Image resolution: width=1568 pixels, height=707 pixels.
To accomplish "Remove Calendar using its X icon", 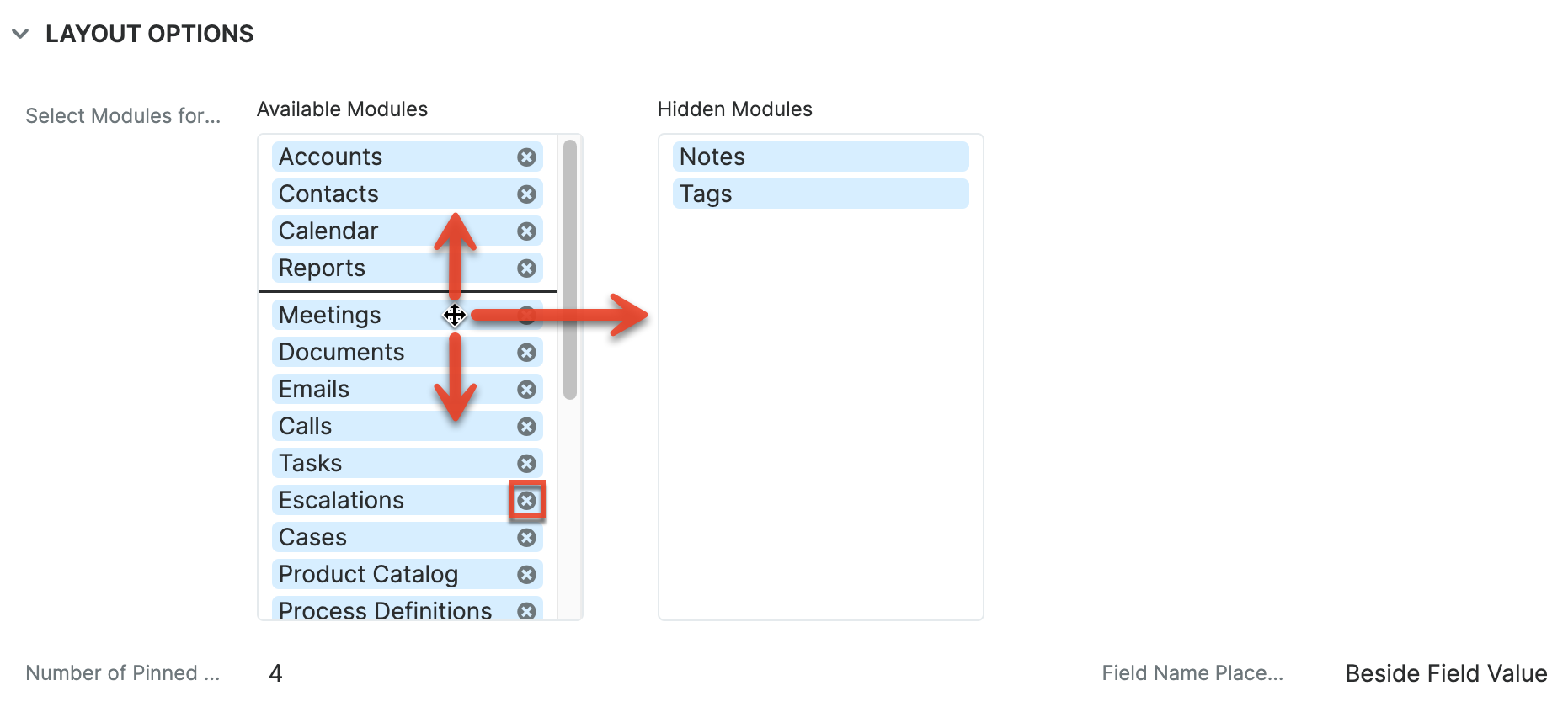I will pyautogui.click(x=526, y=231).
